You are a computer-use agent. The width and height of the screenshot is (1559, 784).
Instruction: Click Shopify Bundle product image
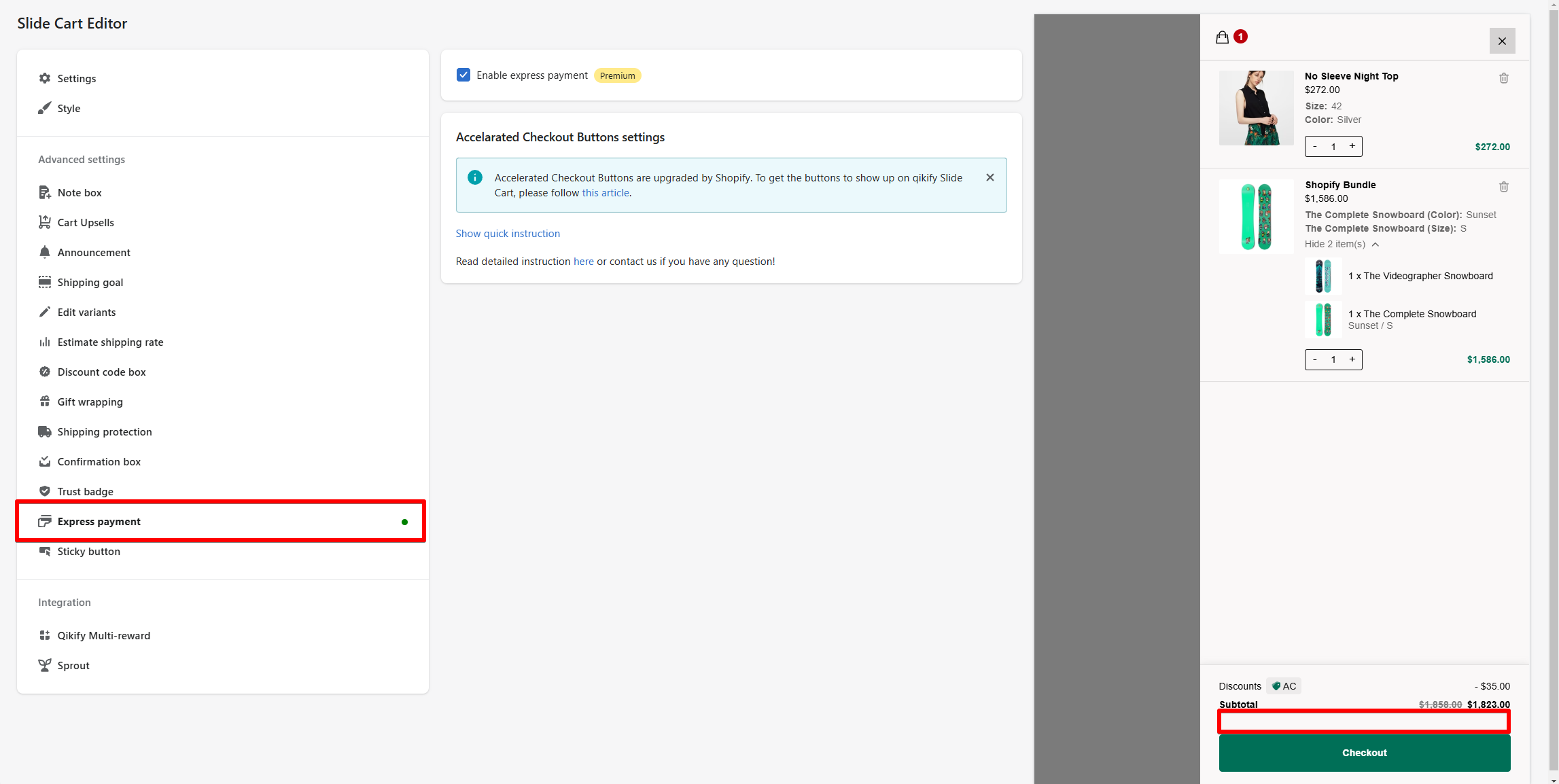click(1257, 217)
